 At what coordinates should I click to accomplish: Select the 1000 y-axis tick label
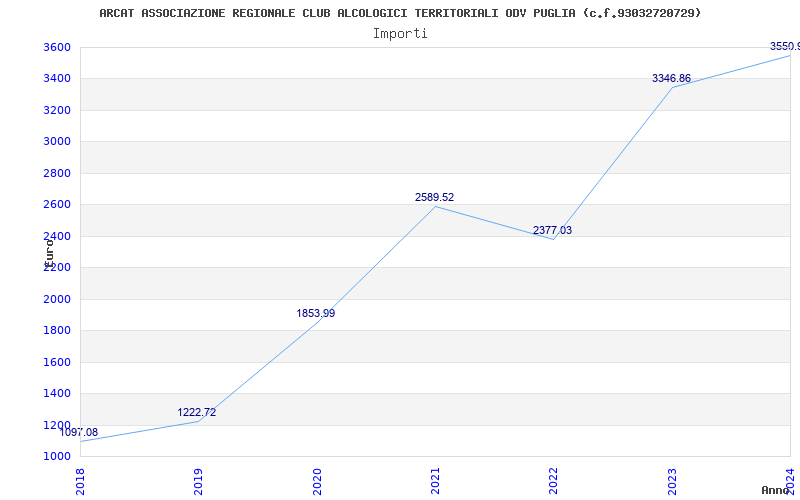[x=57, y=456]
